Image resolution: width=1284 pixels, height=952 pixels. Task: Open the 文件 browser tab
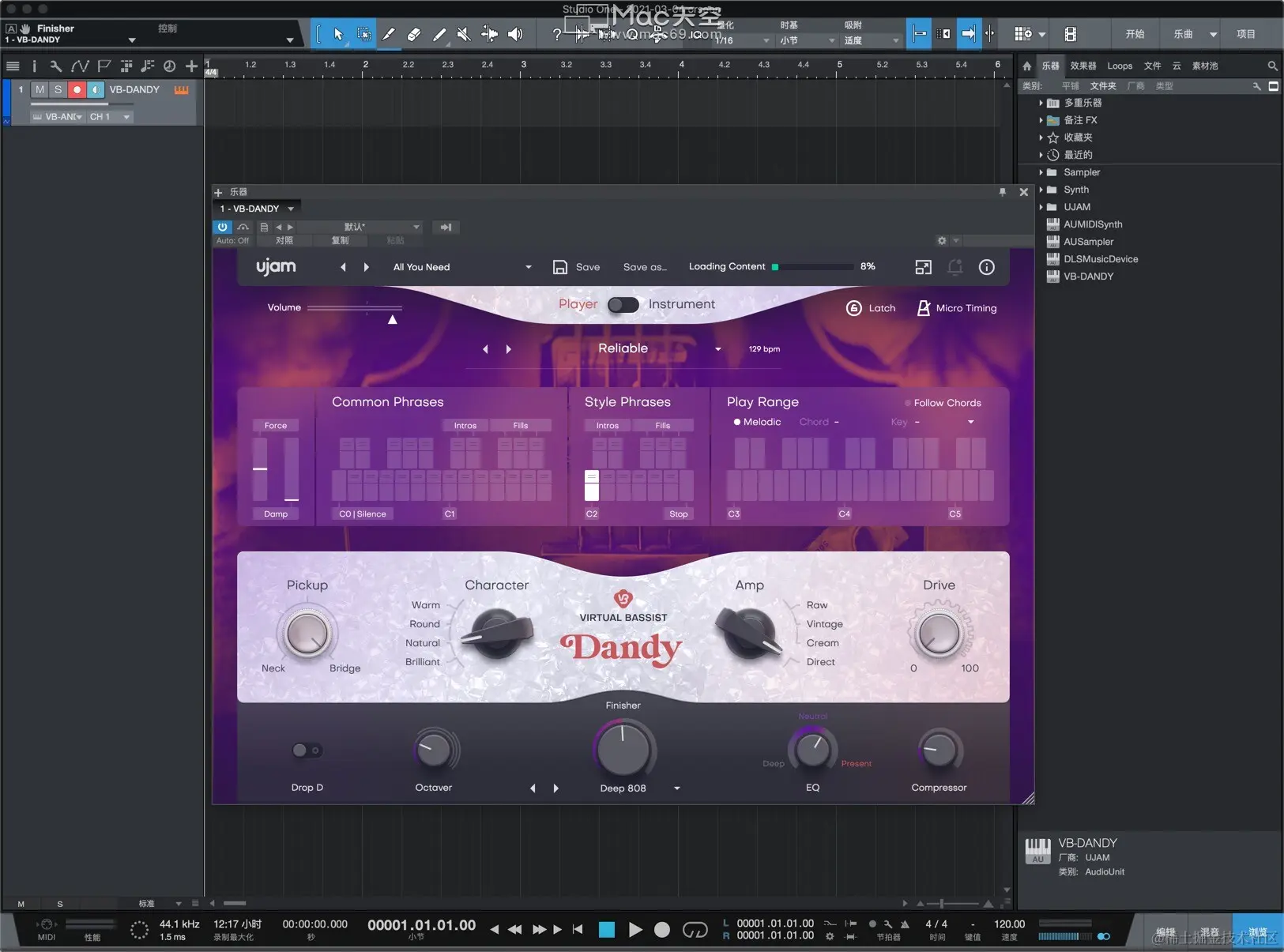[x=1153, y=66]
